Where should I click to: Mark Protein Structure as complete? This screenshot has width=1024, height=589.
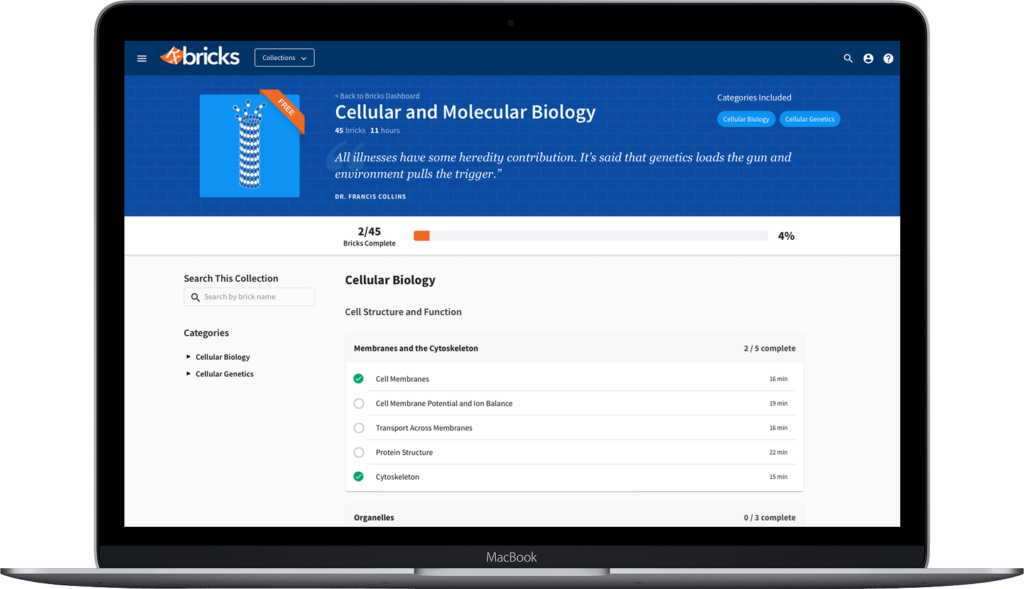click(359, 452)
